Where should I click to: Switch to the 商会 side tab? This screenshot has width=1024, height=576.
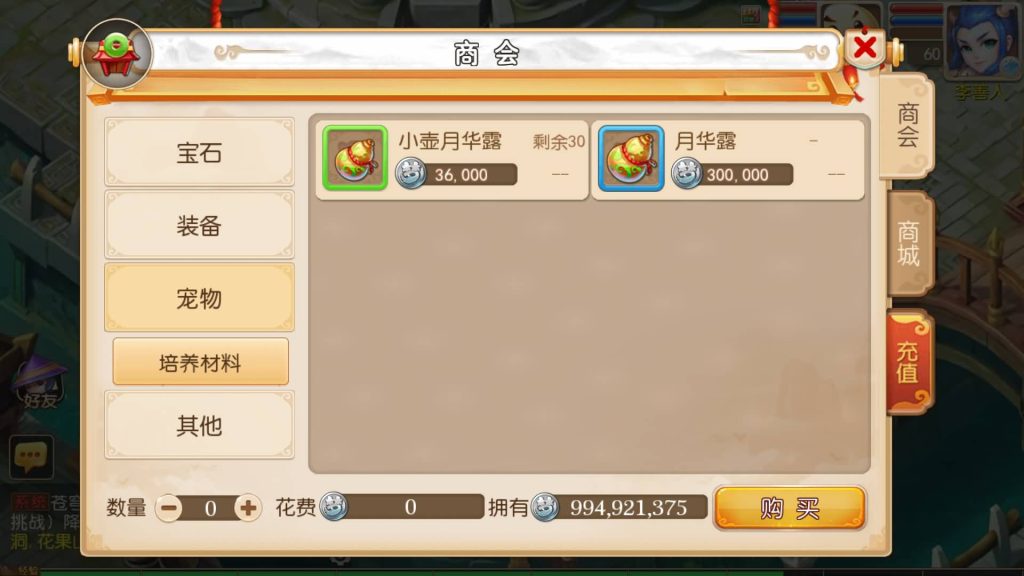(908, 126)
